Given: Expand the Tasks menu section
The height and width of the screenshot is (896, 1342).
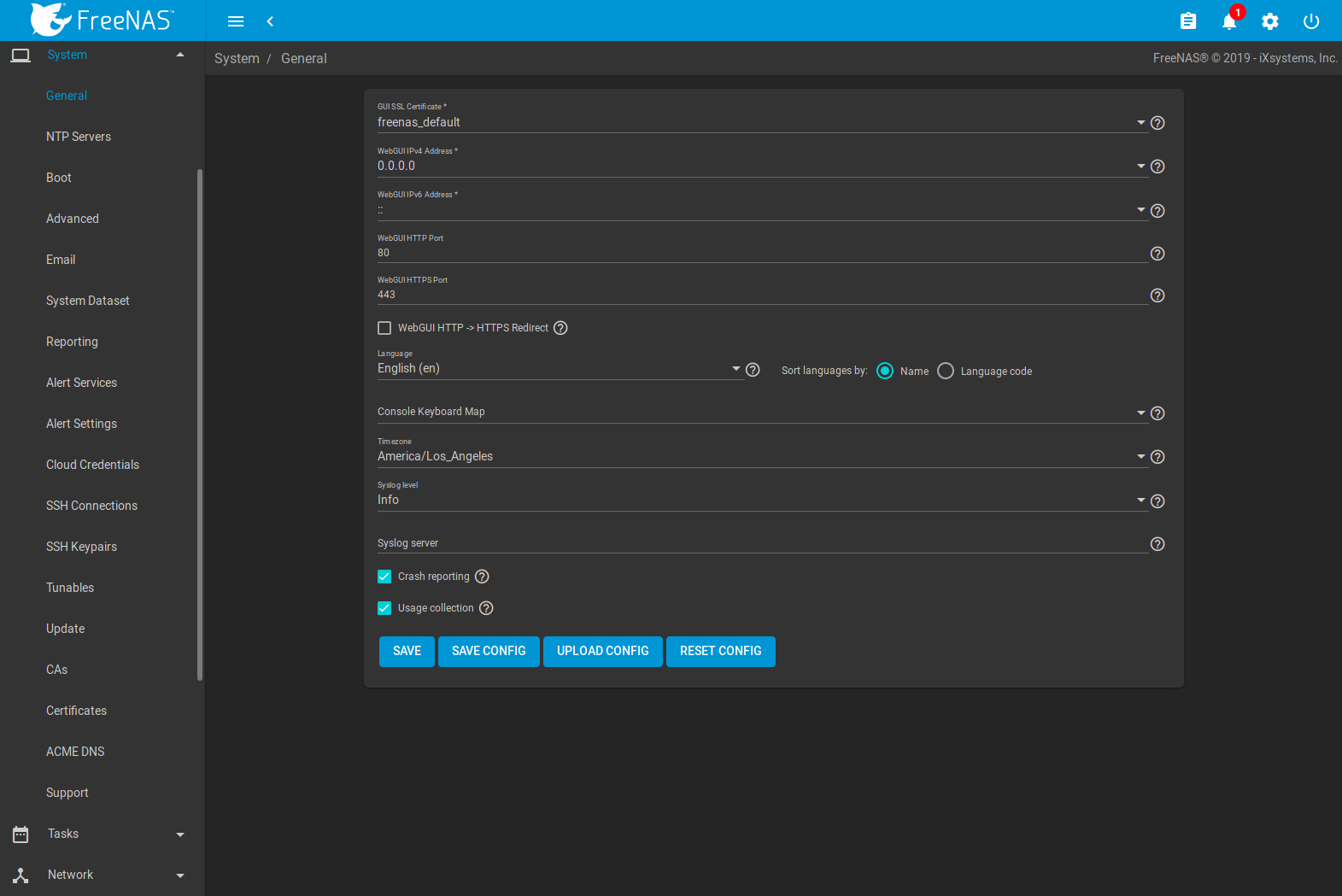Looking at the screenshot, I should (180, 835).
